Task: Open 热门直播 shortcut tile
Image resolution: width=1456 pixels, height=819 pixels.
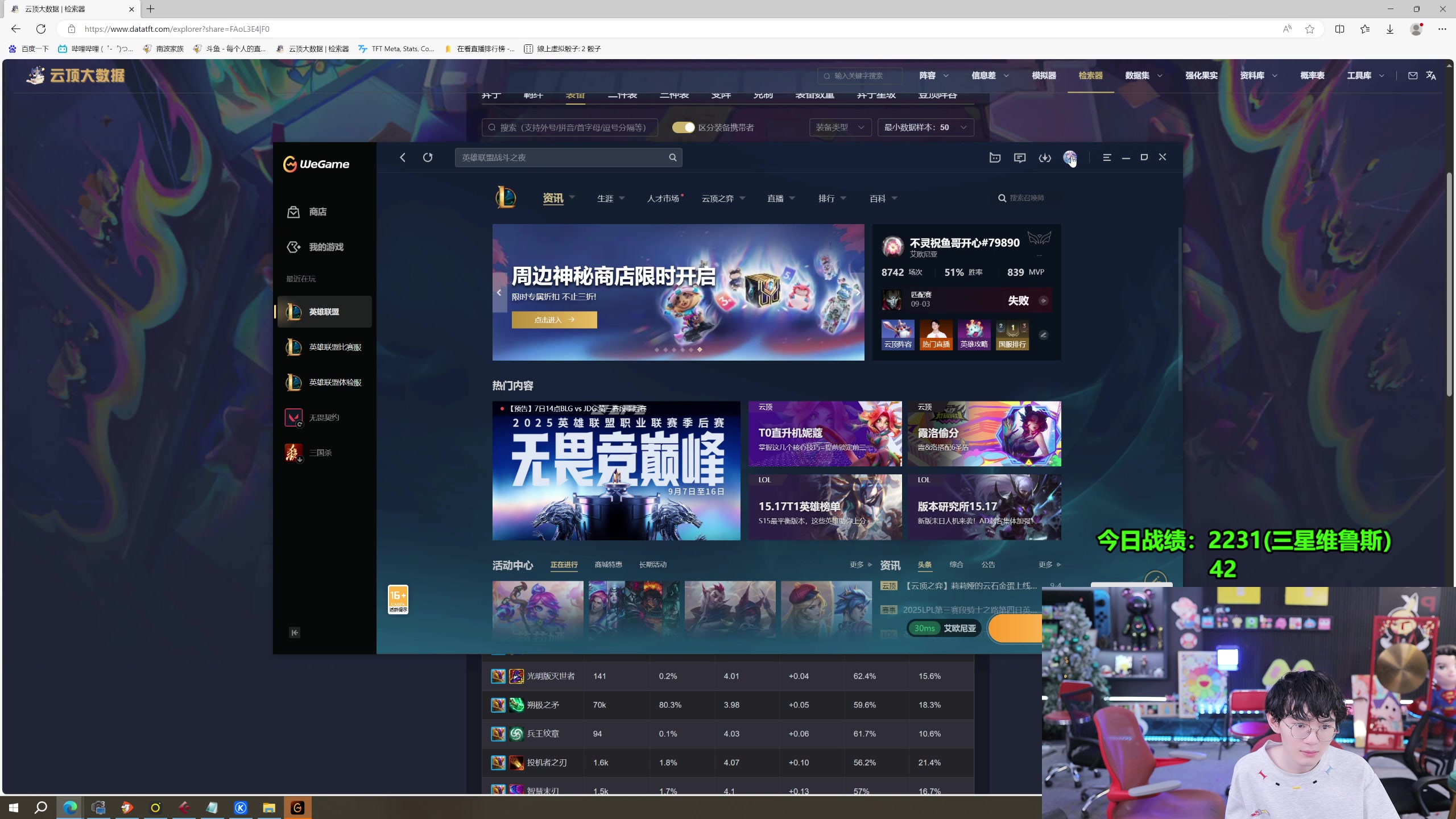Action: [936, 334]
